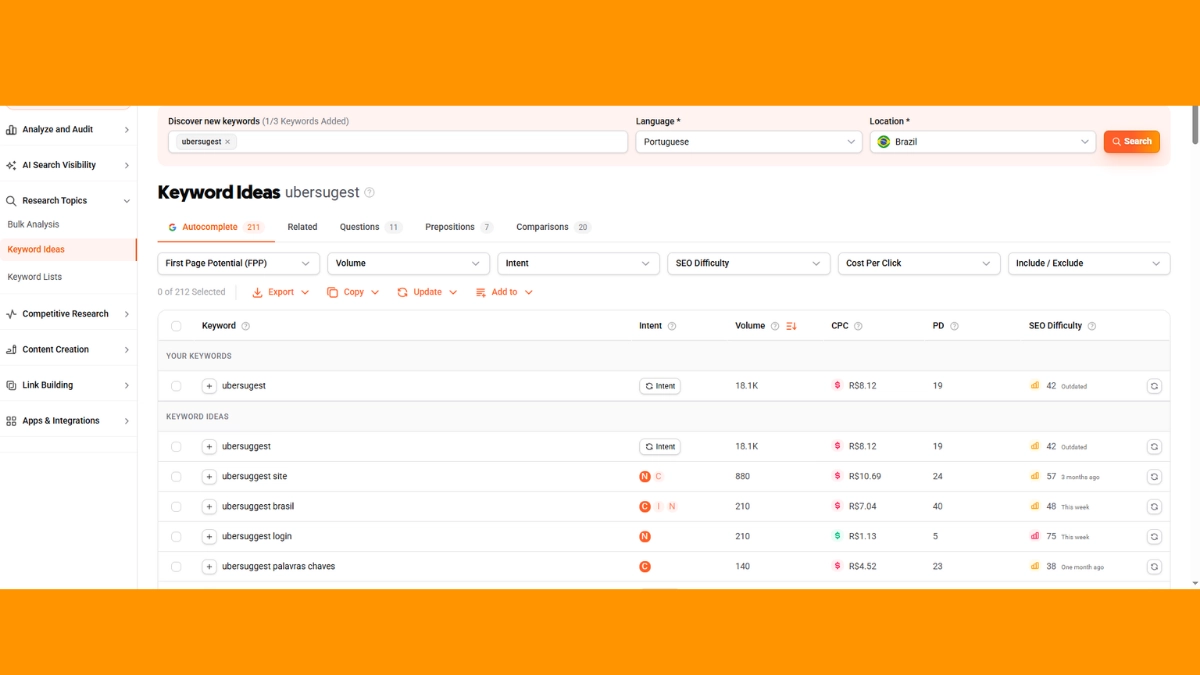Open the SEO Difficulty filter dropdown
Screen dimensions: 1200x675
pos(749,263)
